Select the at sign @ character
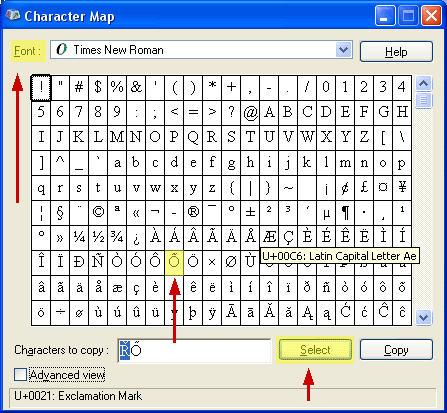This screenshot has height=413, width=447. coord(250,113)
